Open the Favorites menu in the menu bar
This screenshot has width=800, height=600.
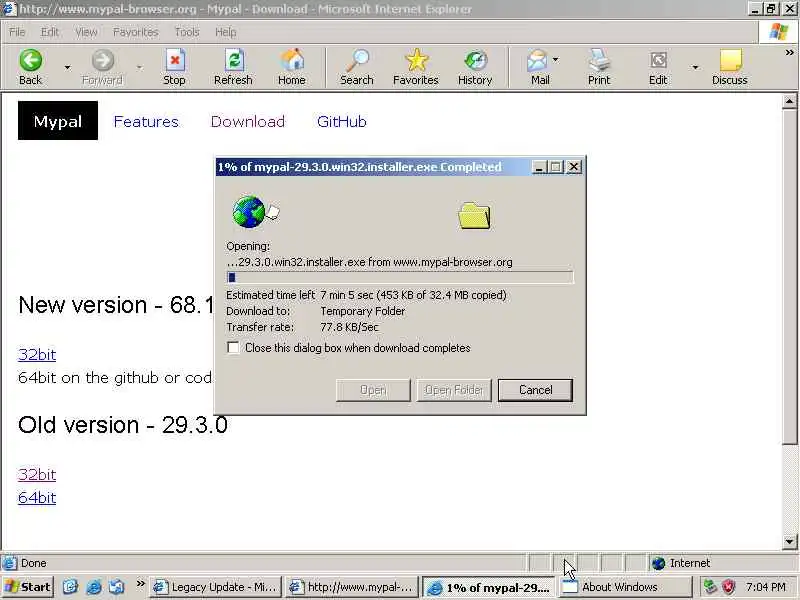click(136, 32)
